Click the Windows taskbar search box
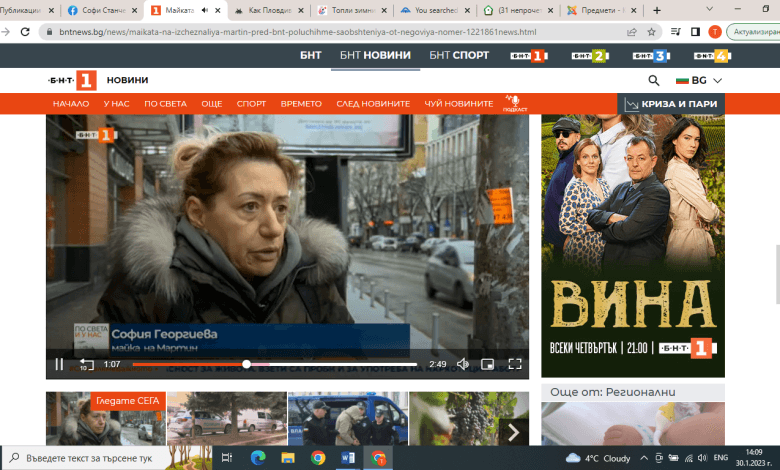 coord(90,458)
